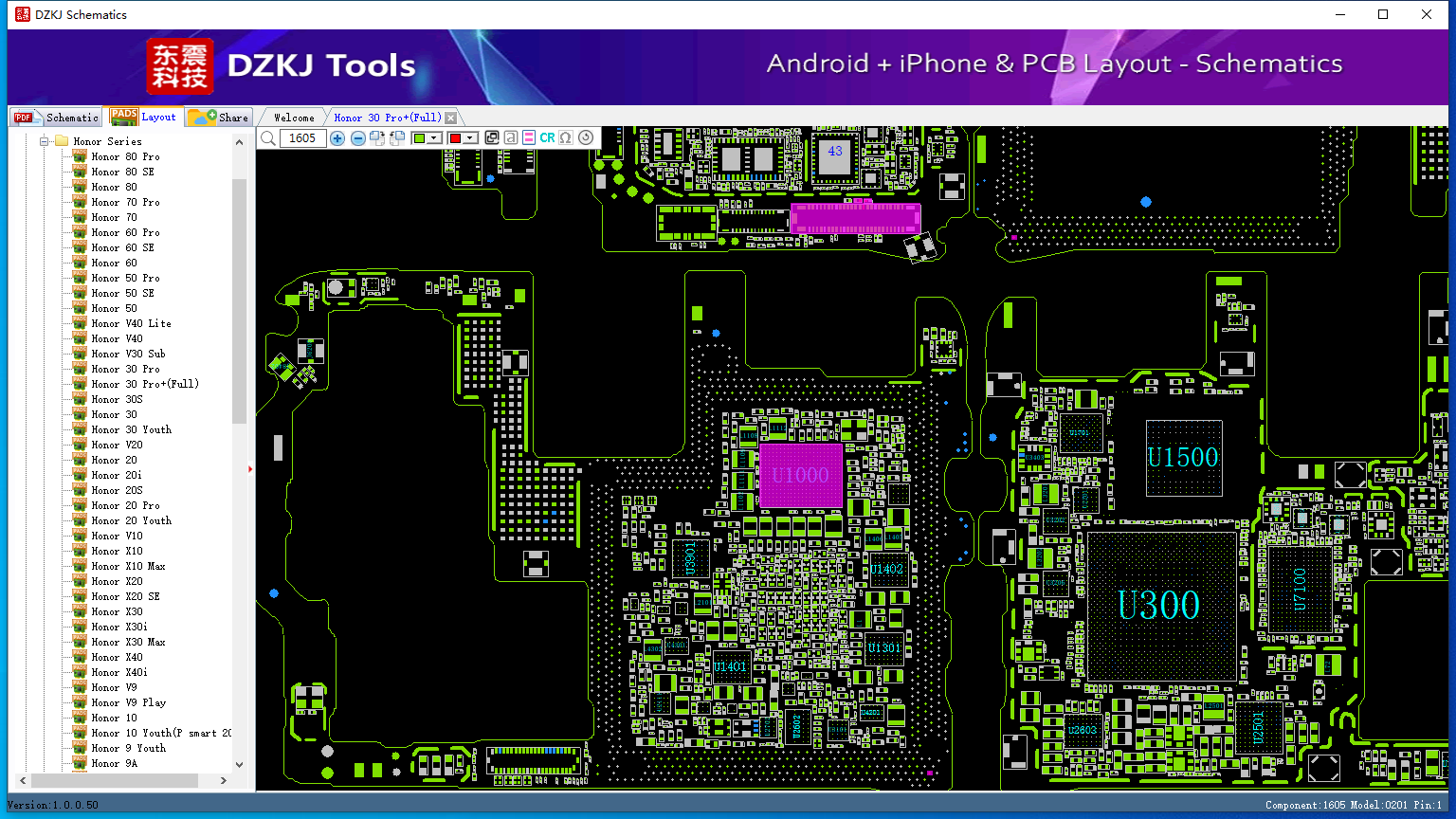Toggle the cyan CR toolbar button

pos(547,138)
